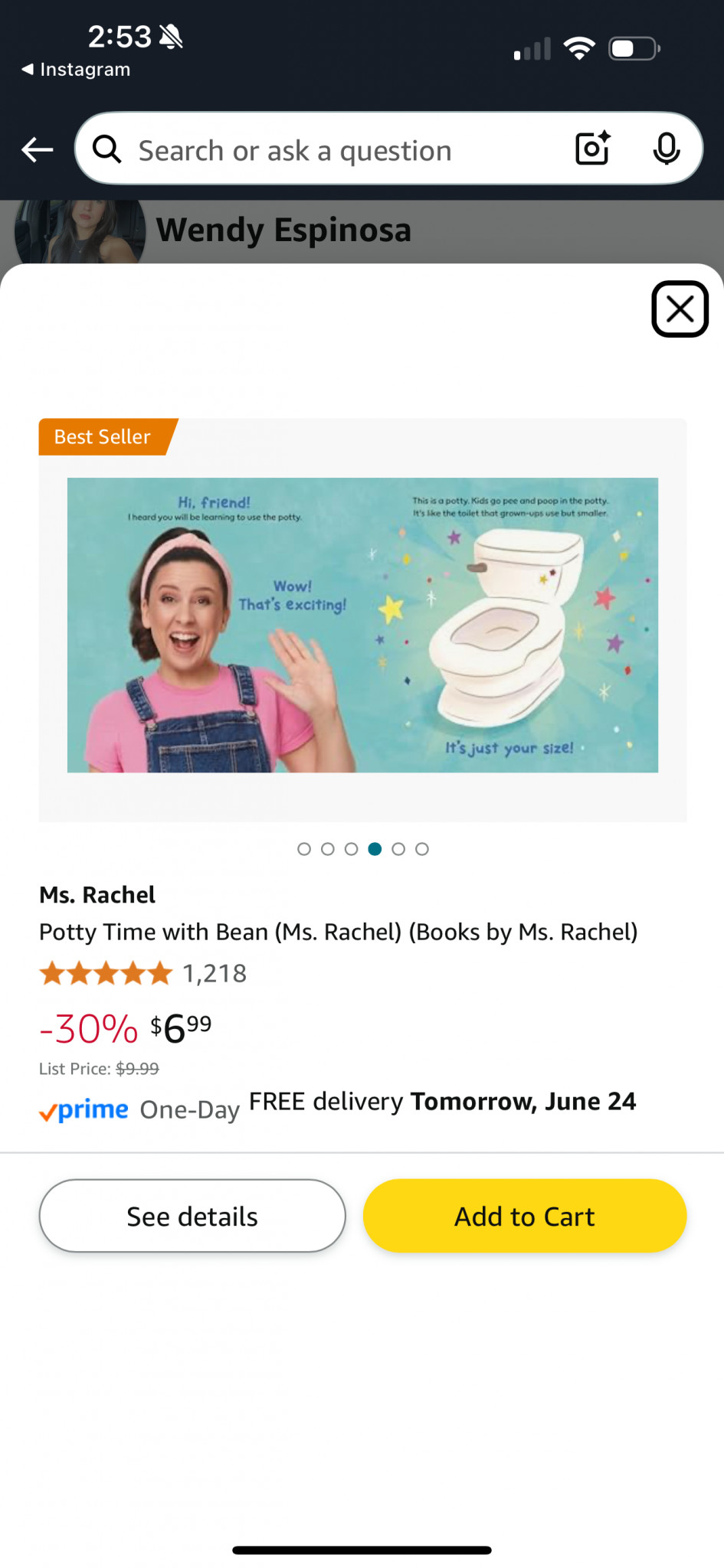Select the second image carousel dot
The image size is (724, 1568).
328,849
